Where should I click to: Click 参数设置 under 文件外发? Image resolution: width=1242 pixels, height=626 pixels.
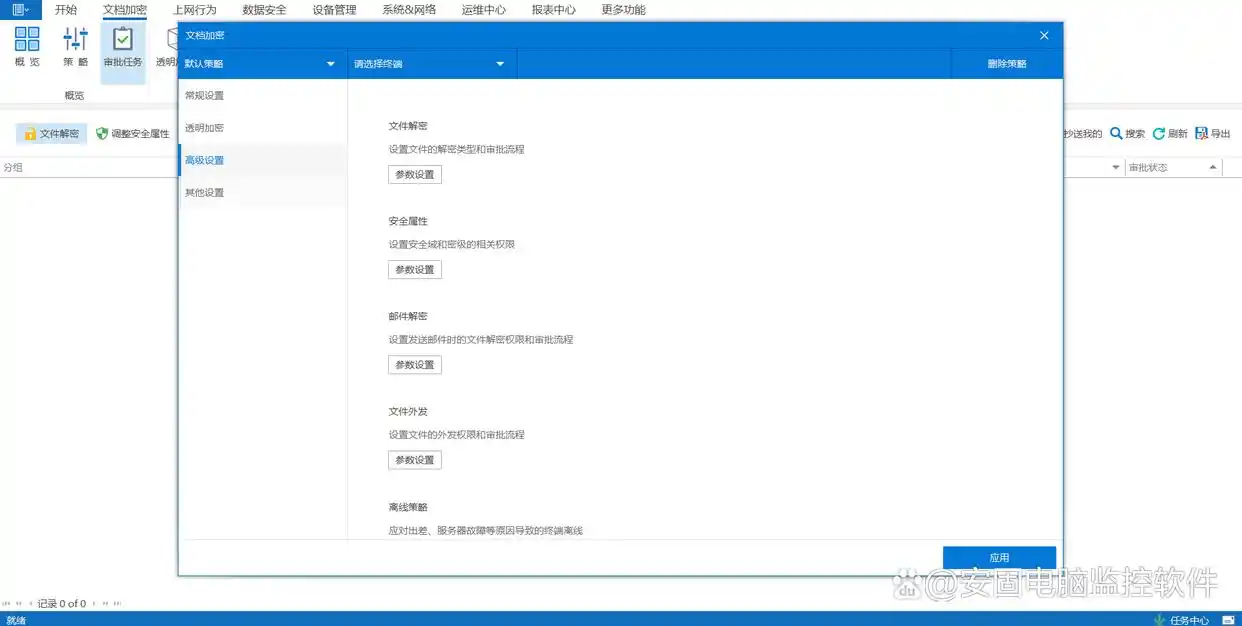pyautogui.click(x=414, y=459)
